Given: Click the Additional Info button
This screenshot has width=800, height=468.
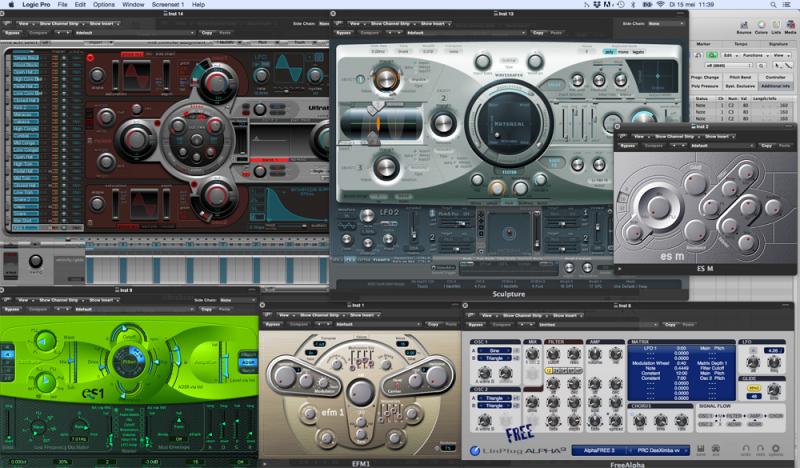Looking at the screenshot, I should click(x=776, y=86).
